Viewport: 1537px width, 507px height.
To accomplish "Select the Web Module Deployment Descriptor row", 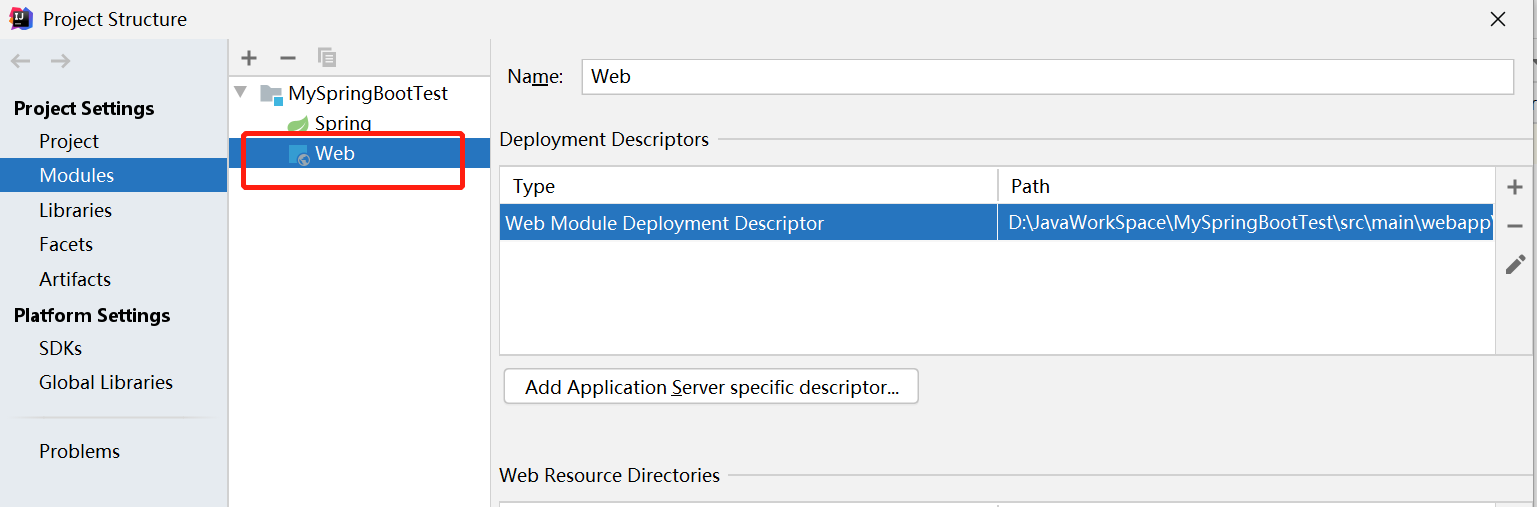I will tap(748, 223).
